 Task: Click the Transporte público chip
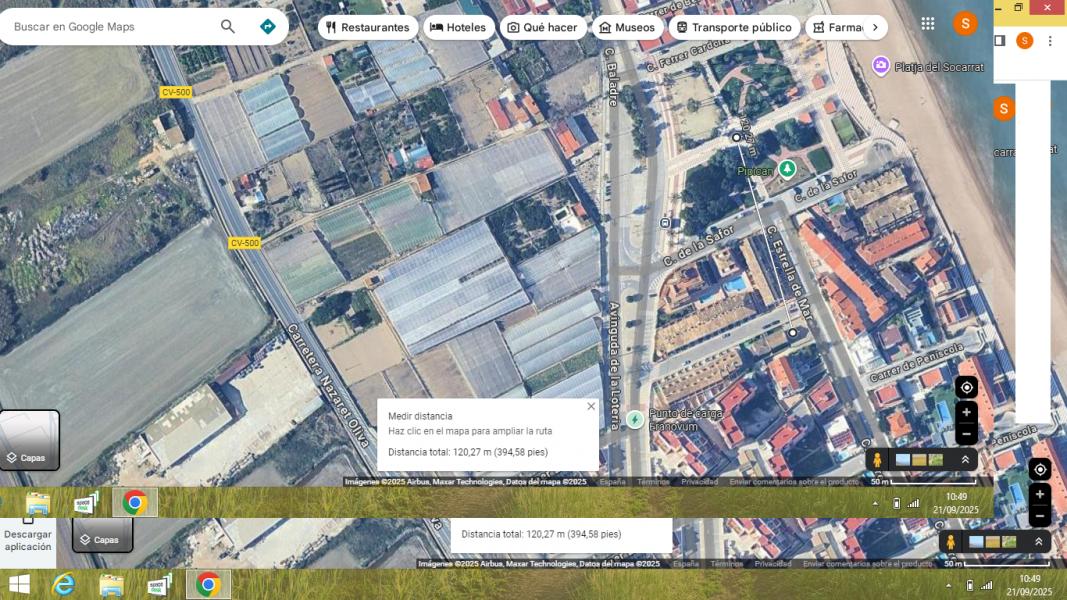click(733, 27)
